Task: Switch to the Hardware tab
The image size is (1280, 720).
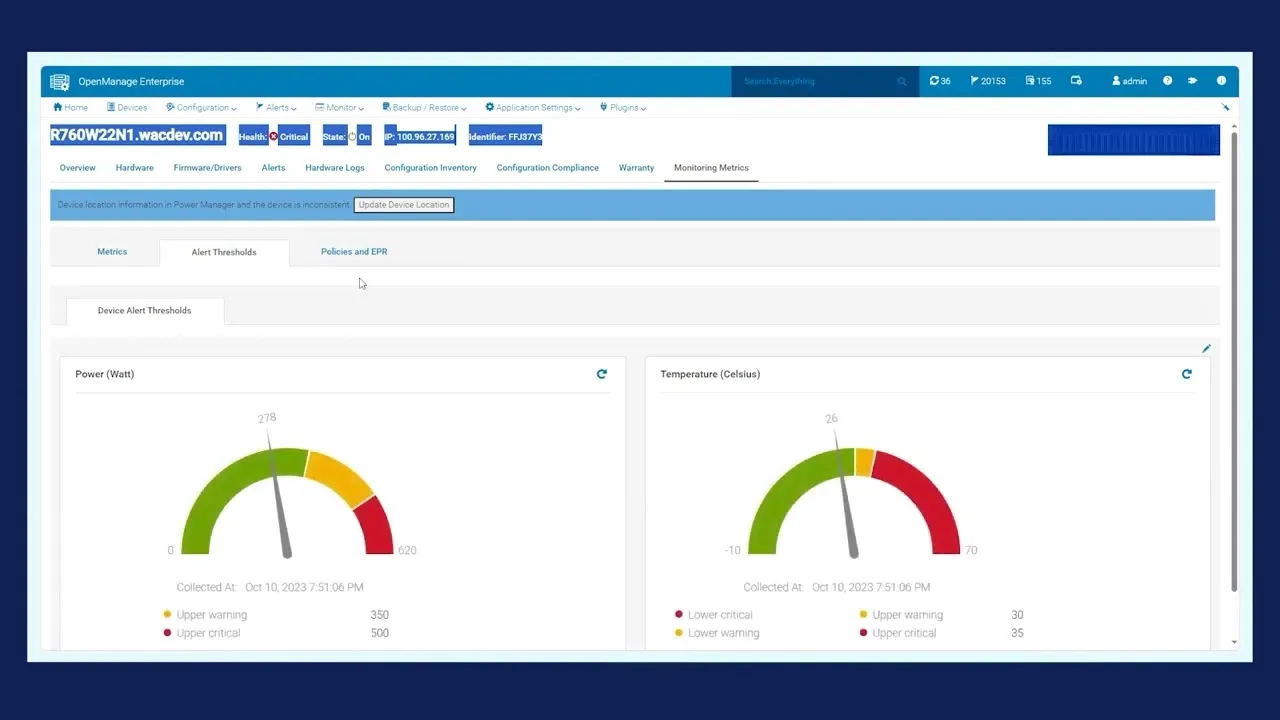Action: point(135,168)
